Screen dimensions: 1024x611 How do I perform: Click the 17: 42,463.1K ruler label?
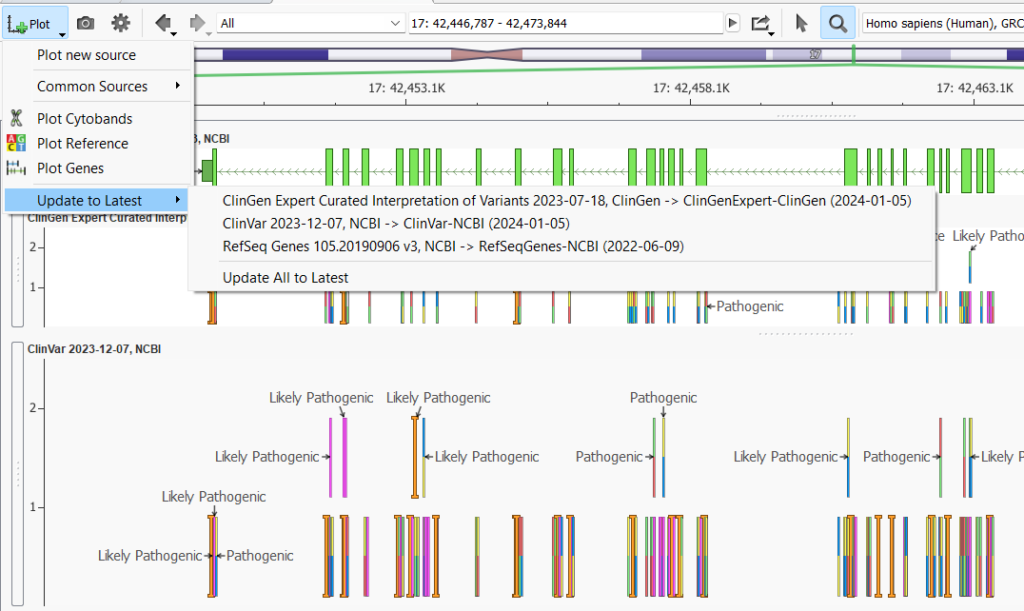[x=975, y=88]
